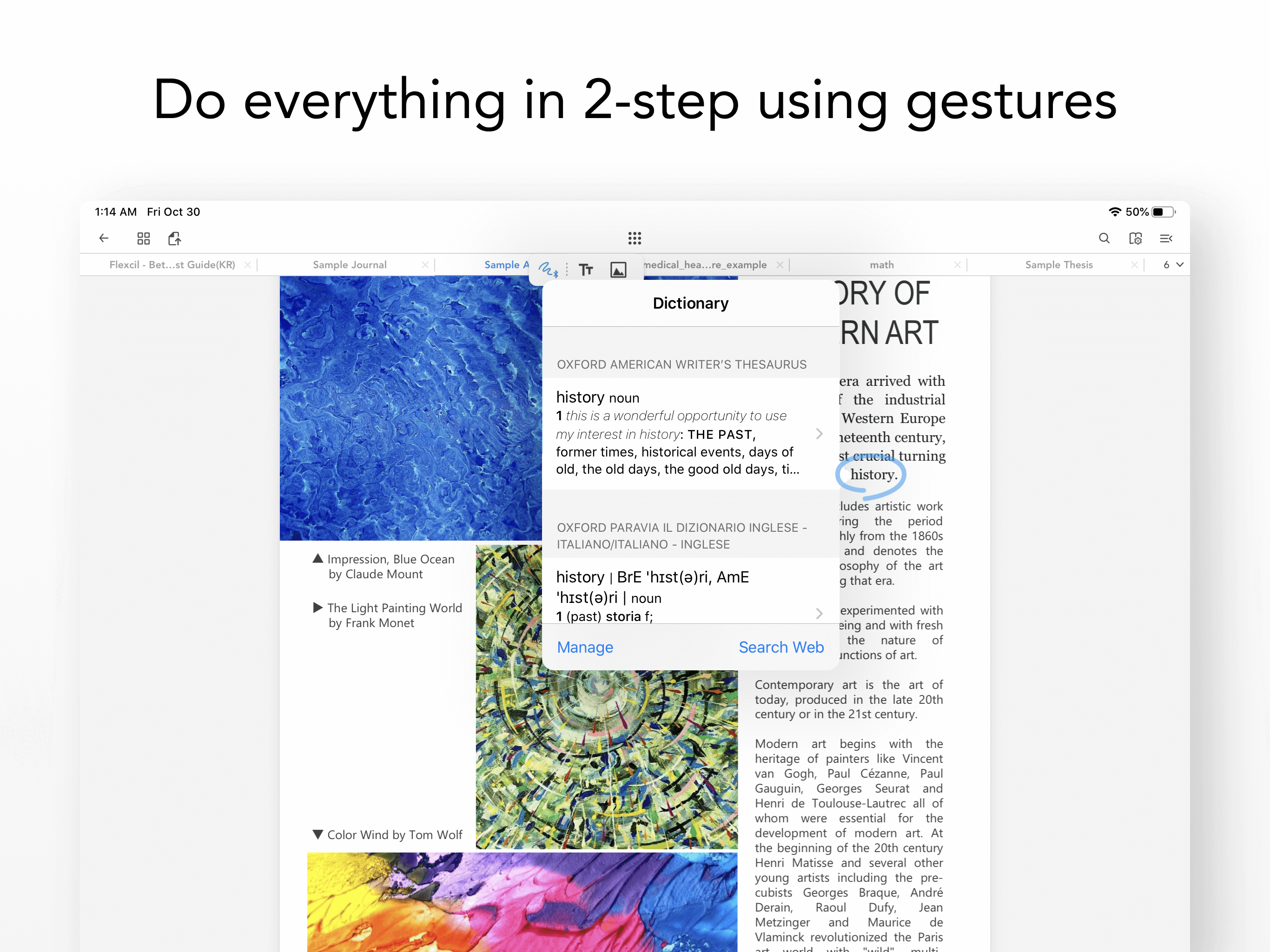1270x952 pixels.
Task: Open the page thumbnails grid view
Action: tap(144, 238)
